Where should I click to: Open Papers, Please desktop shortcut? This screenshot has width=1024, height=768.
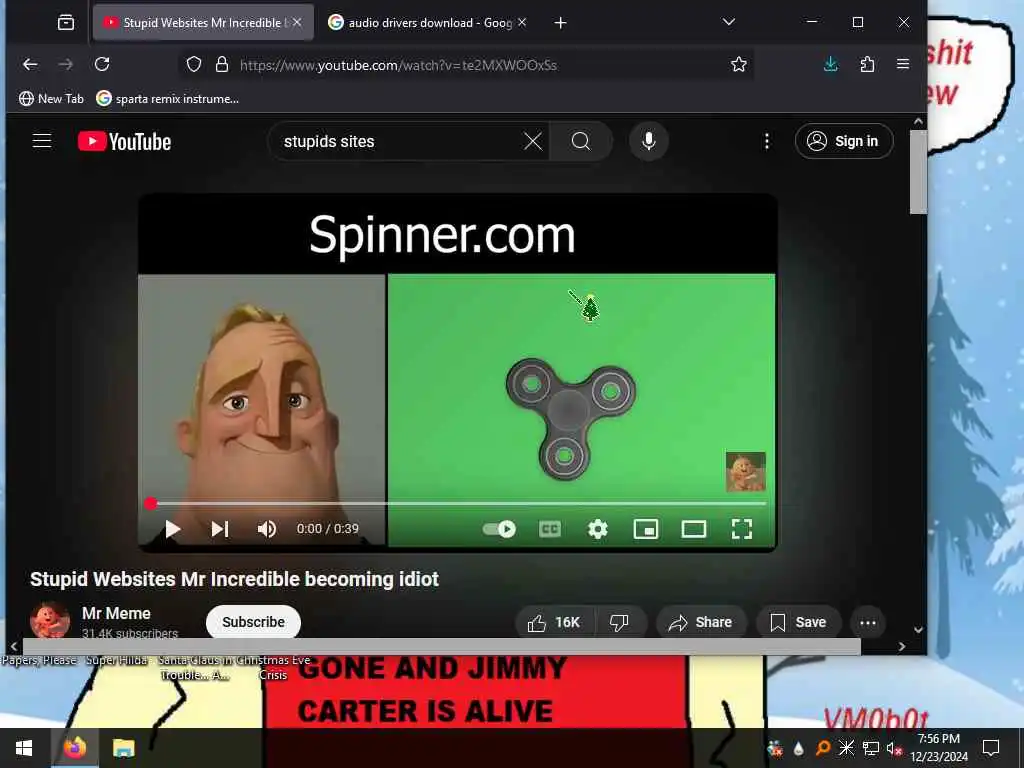[x=39, y=661]
